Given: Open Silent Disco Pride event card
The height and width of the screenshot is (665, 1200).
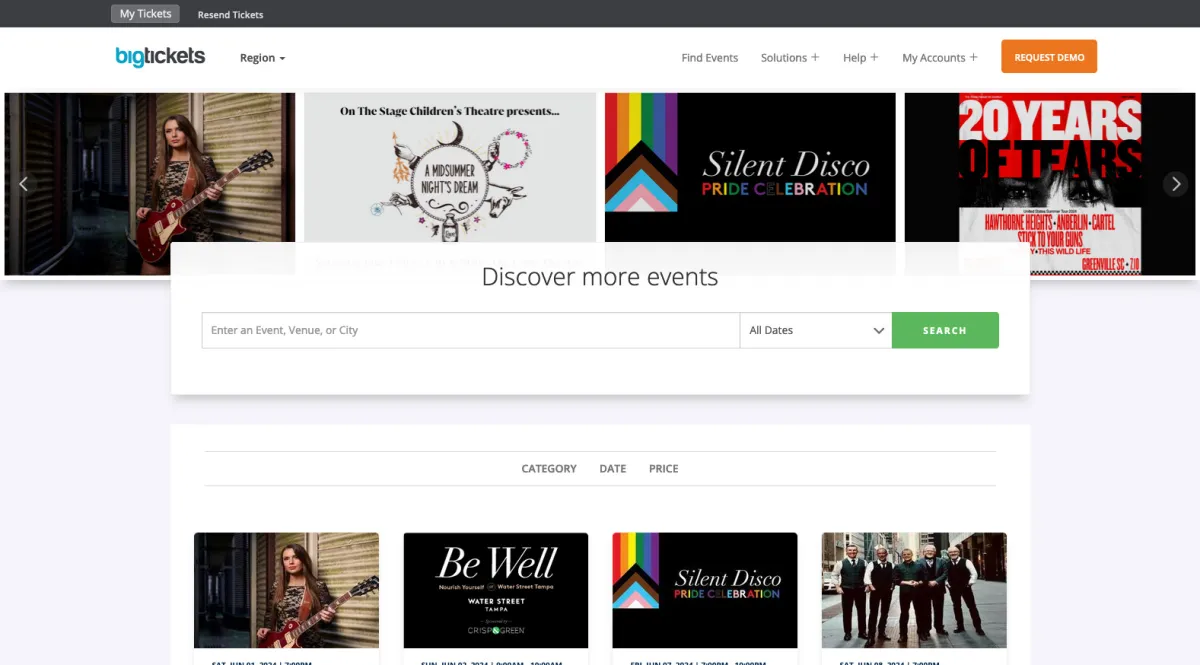Looking at the screenshot, I should tap(705, 590).
